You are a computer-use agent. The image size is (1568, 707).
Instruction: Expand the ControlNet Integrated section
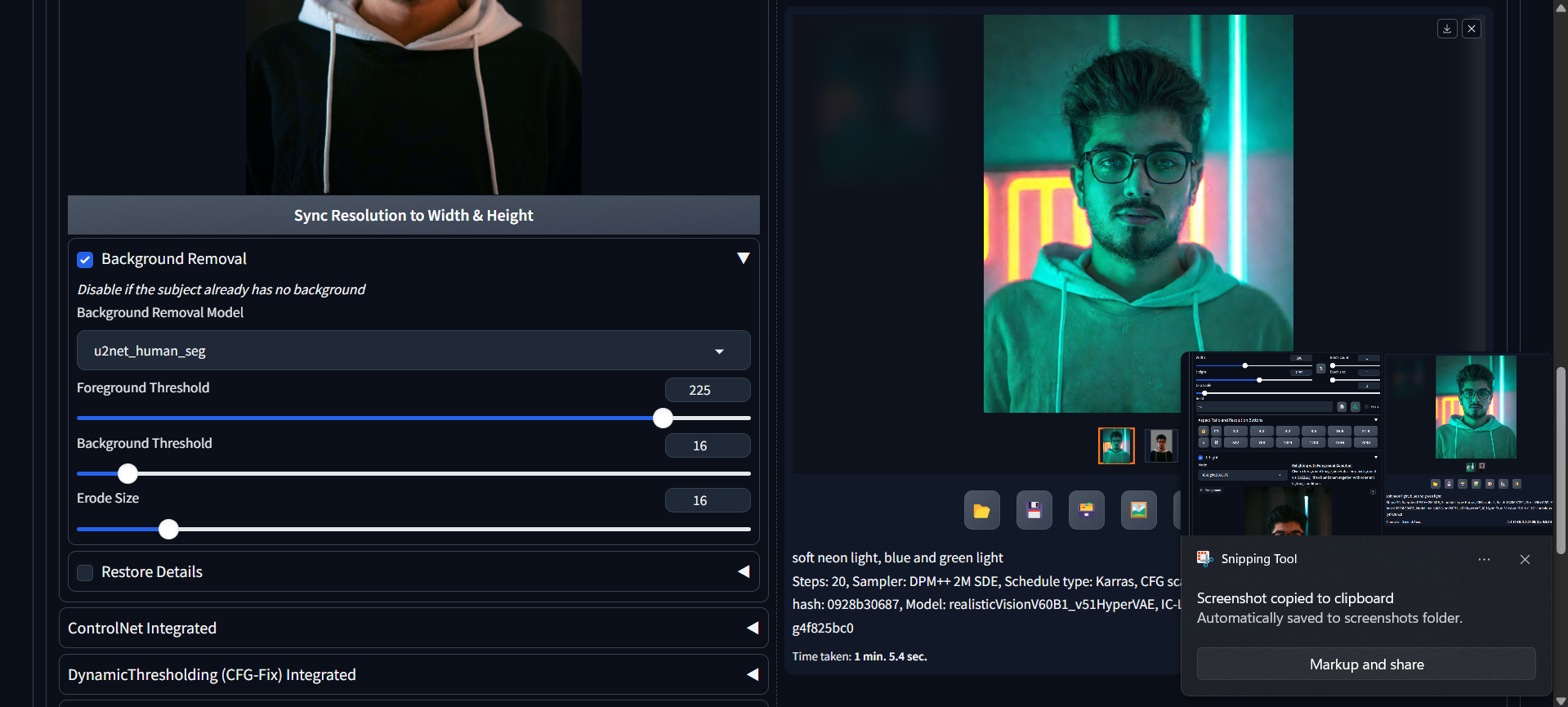(752, 628)
